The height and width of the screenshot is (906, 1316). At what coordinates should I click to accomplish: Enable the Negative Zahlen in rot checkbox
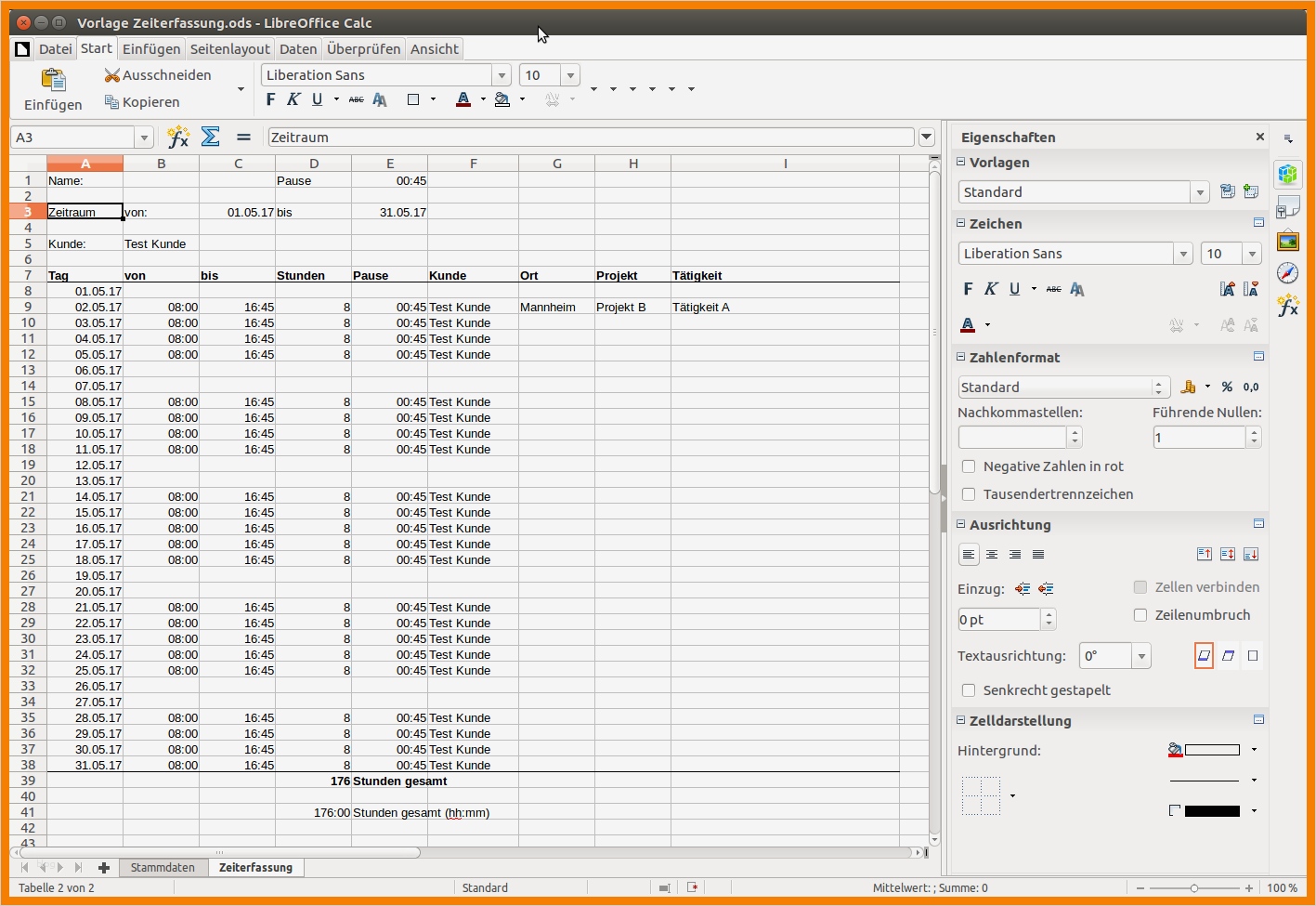tap(969, 466)
